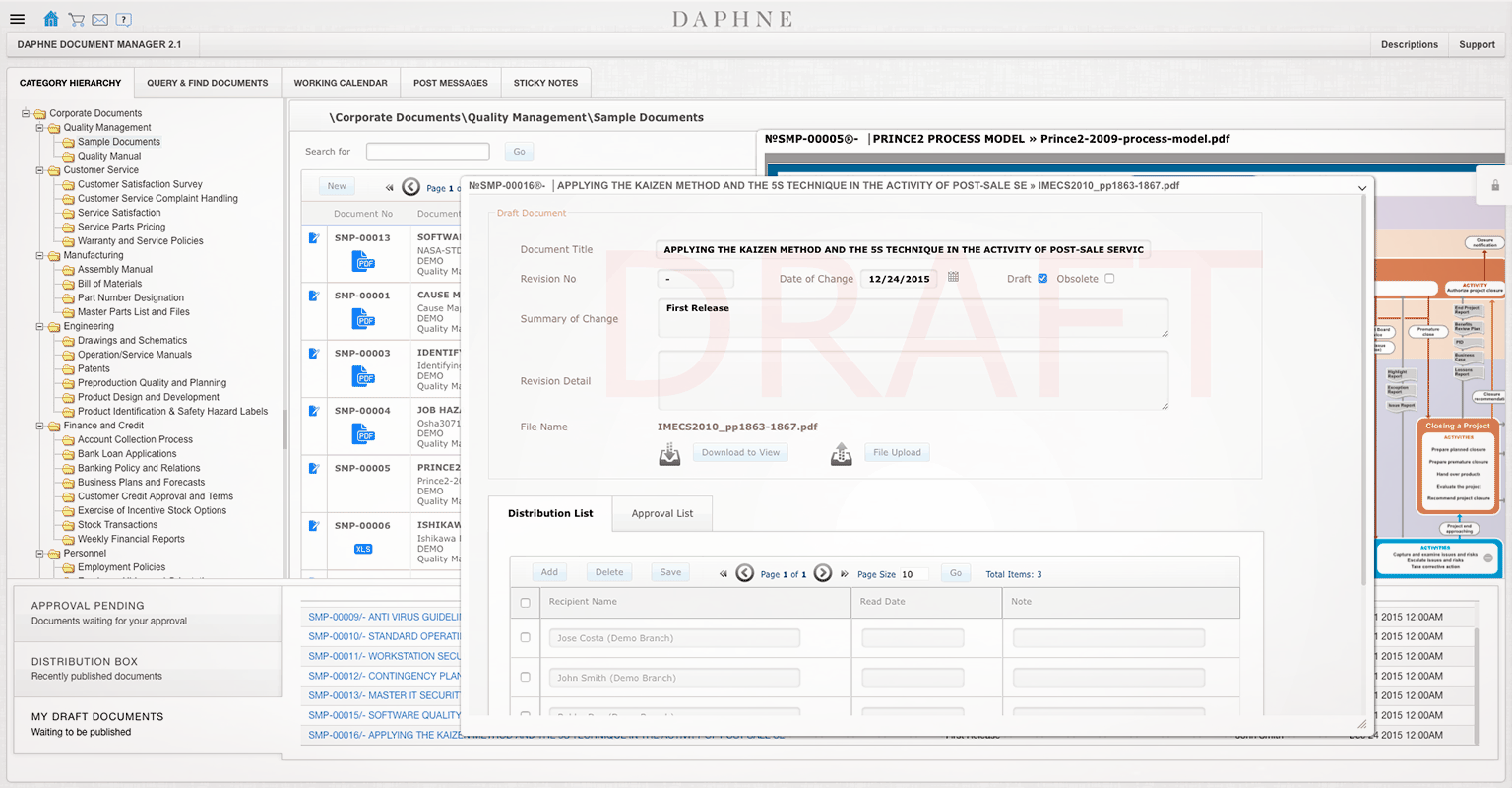Open SMP-00012 Contingency Plan link
This screenshot has height=788, width=1512.
tap(385, 676)
